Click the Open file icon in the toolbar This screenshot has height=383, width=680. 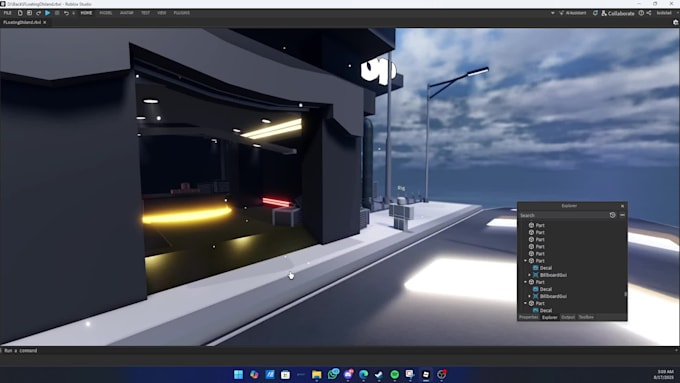(x=29, y=13)
